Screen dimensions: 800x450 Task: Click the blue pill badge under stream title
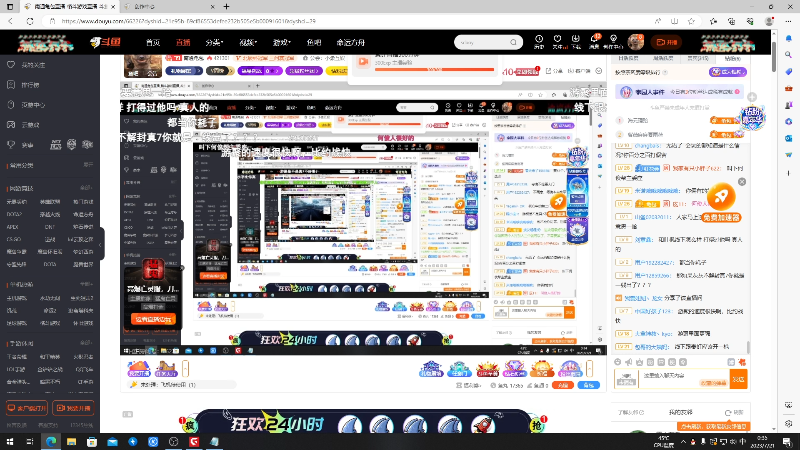point(183,71)
